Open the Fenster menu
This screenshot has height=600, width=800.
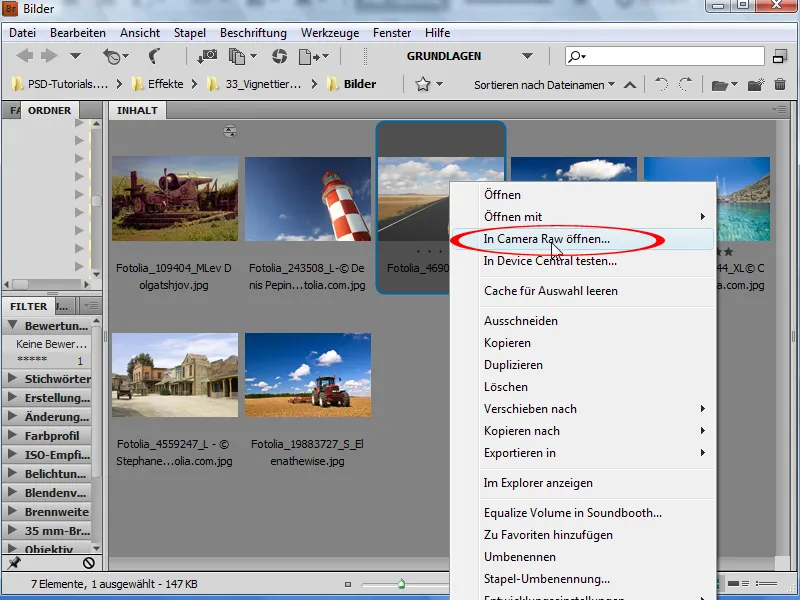pyautogui.click(x=392, y=33)
